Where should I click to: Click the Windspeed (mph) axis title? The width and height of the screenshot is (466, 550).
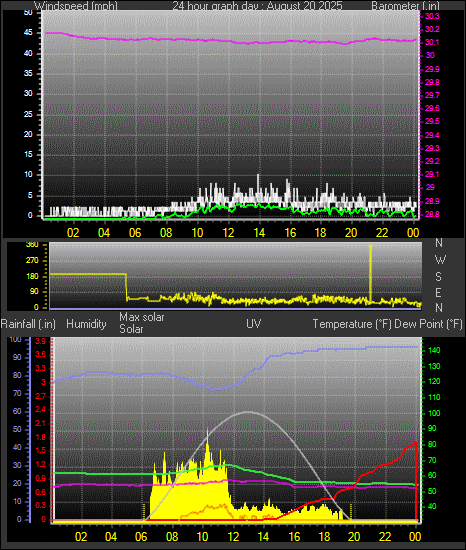point(76,6)
